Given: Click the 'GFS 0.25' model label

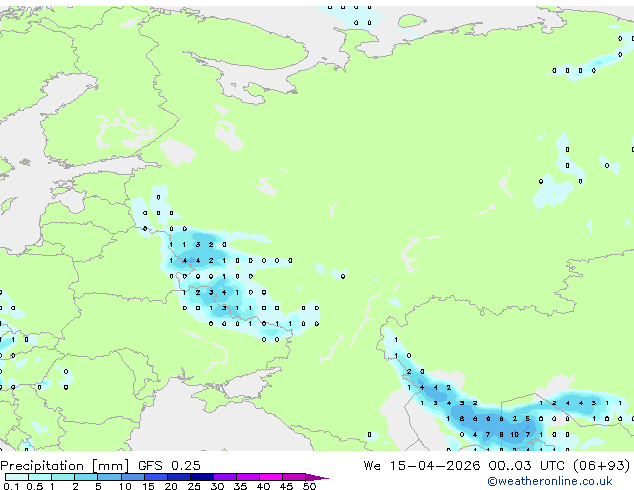Looking at the screenshot, I should 169,466.
